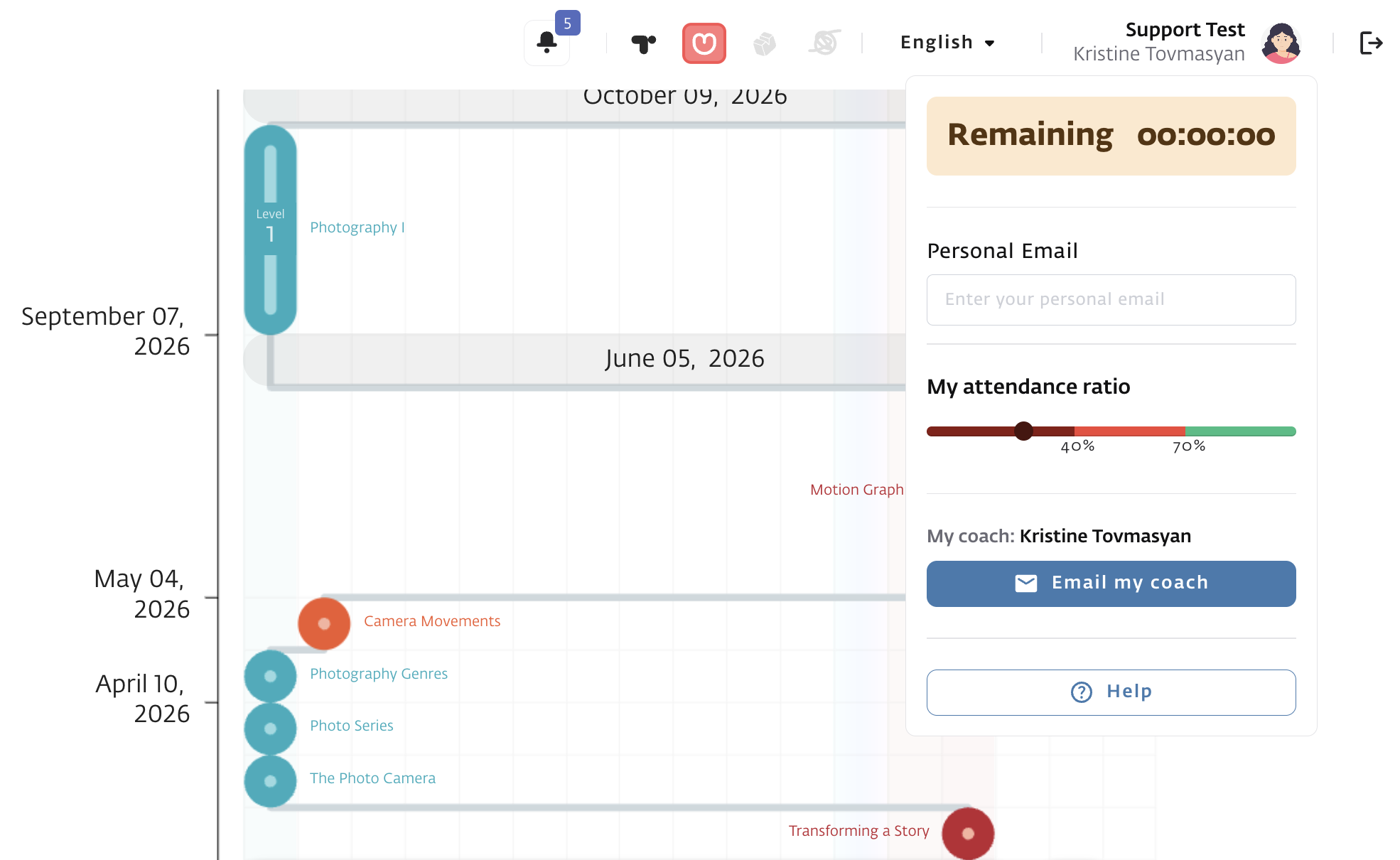The image size is (1400, 860).
Task: Open the Help button
Action: point(1111,692)
